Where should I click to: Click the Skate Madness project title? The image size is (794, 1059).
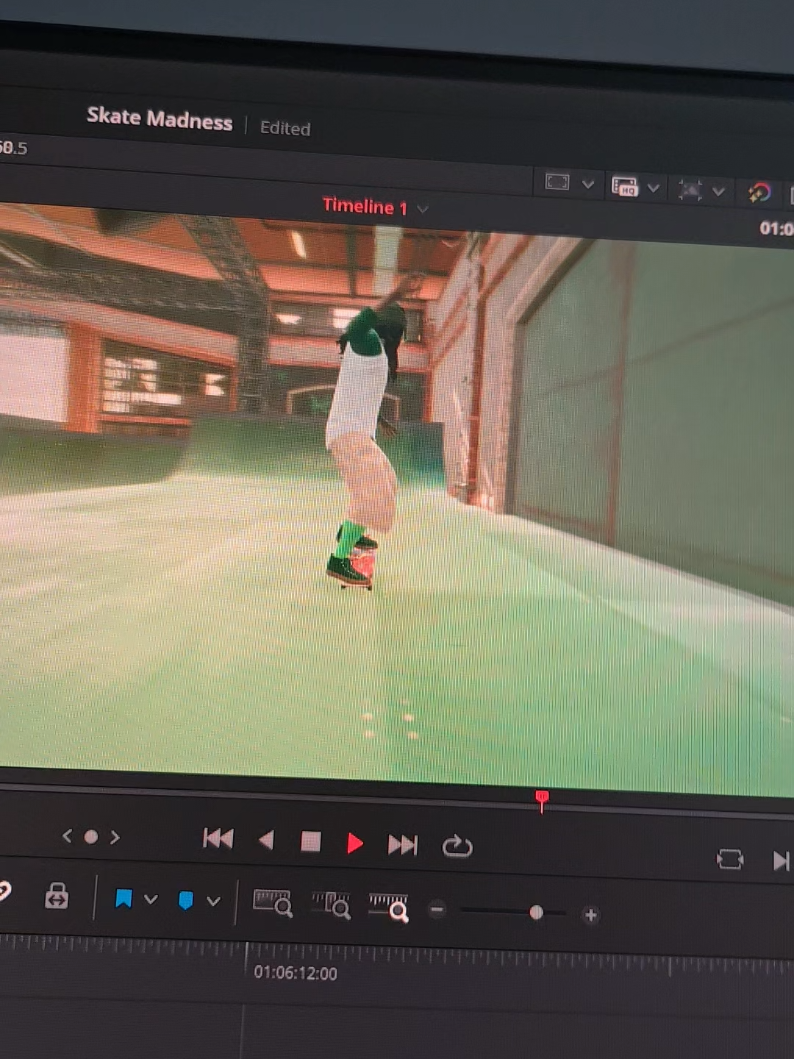click(x=159, y=119)
